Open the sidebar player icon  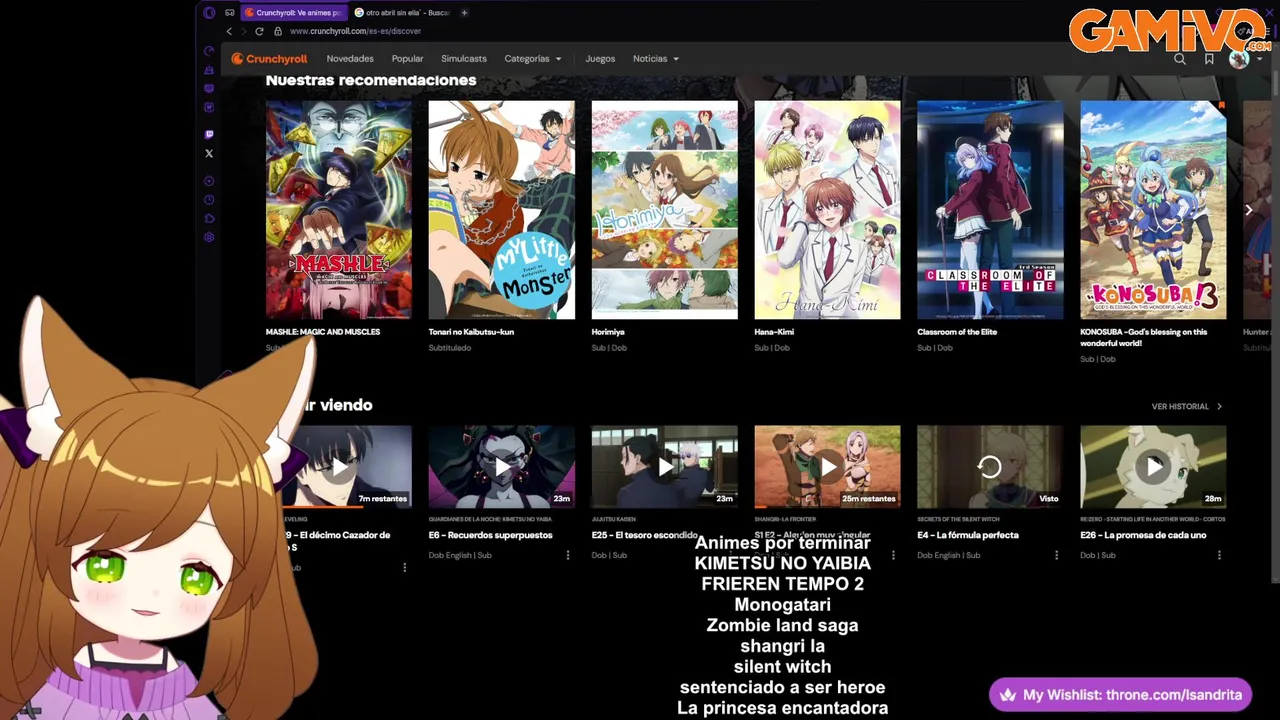(x=209, y=181)
